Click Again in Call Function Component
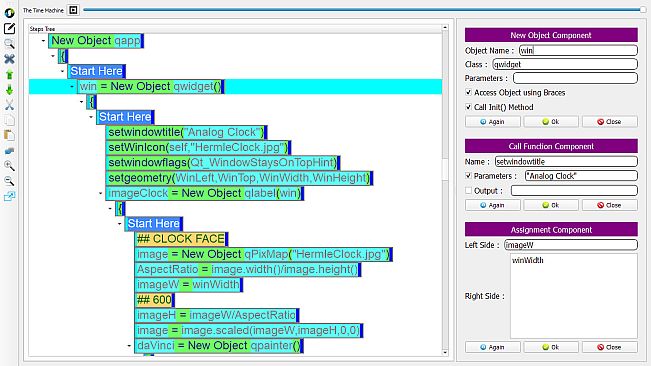The height and width of the screenshot is (366, 651). pyautogui.click(x=492, y=205)
